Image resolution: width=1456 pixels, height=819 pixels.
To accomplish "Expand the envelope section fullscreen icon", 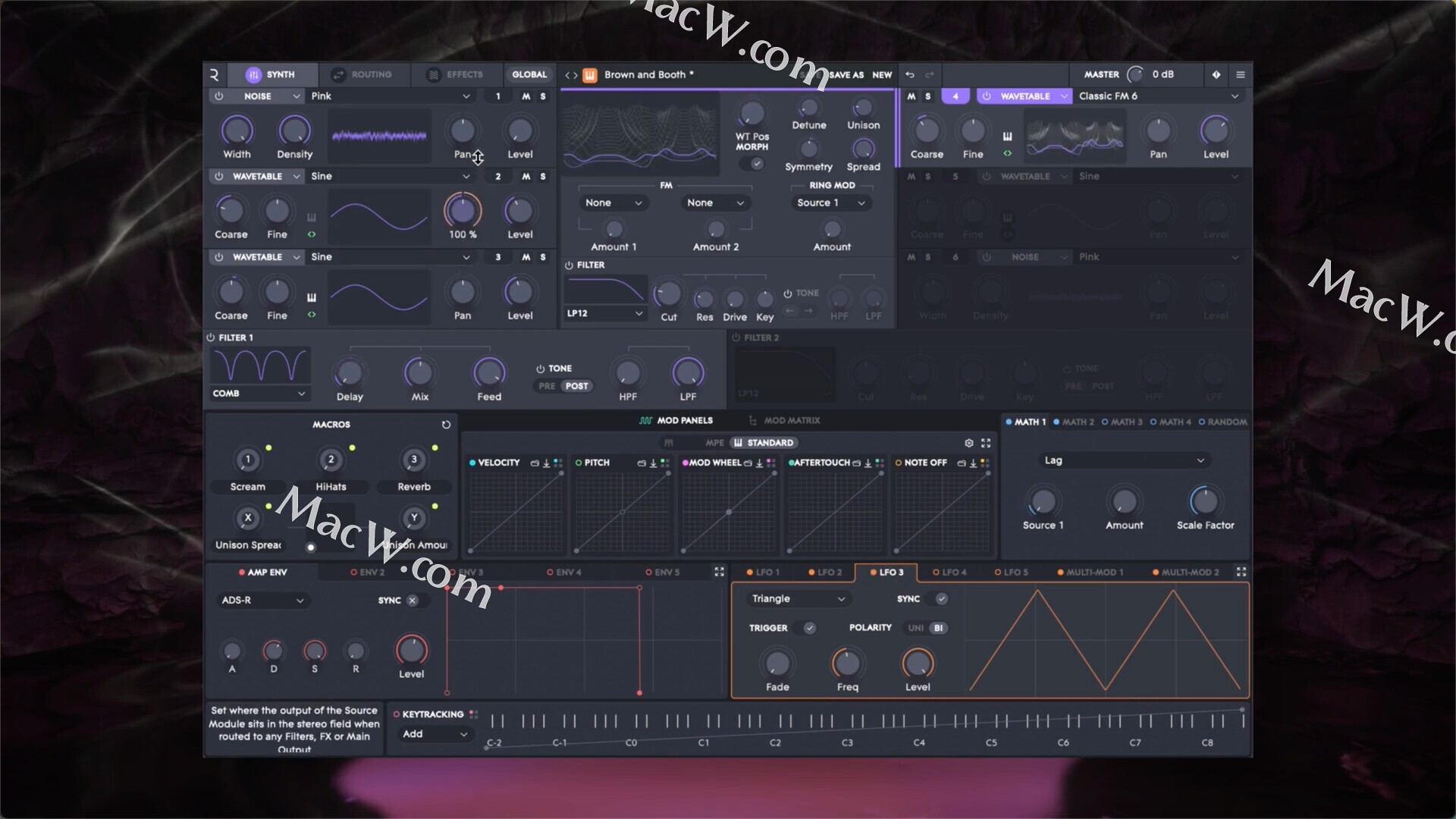I will point(719,572).
